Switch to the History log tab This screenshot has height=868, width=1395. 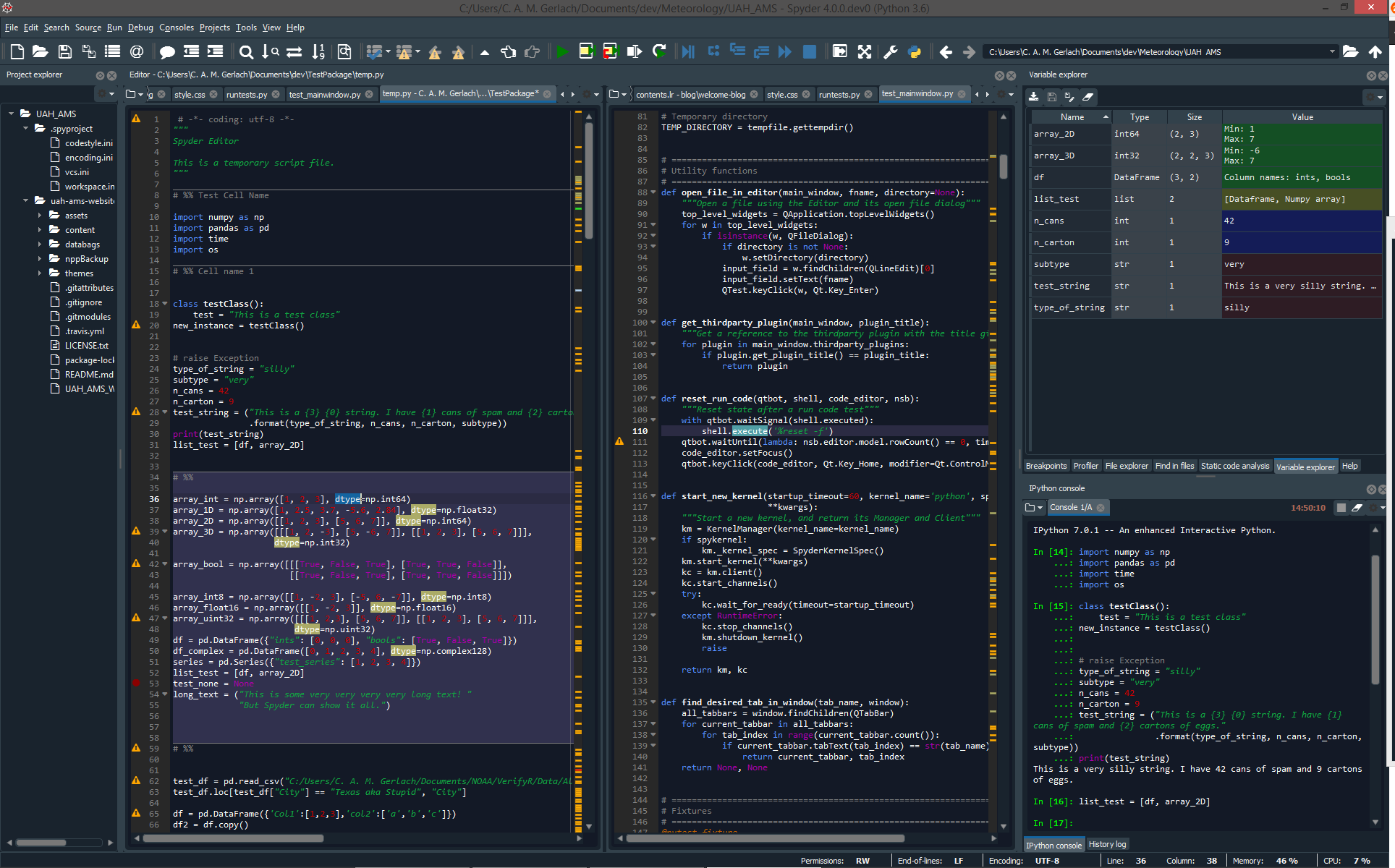tap(1107, 844)
